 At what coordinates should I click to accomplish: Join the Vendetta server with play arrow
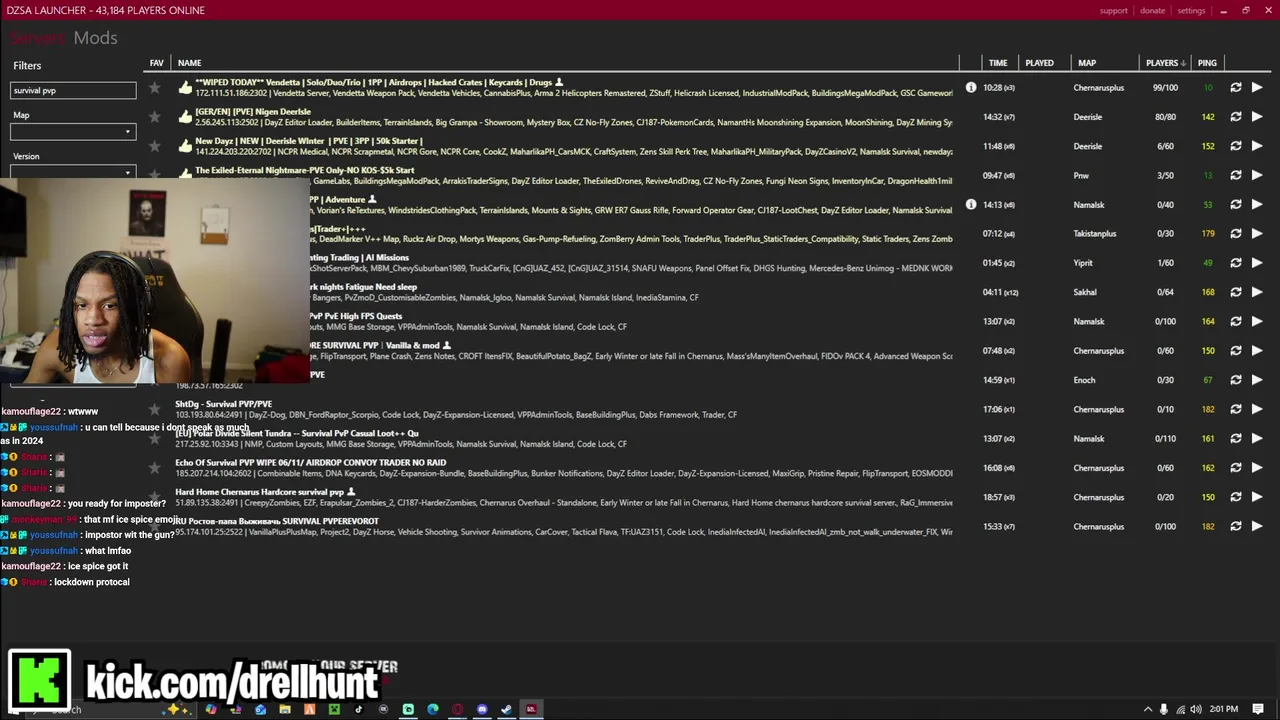pos(1257,88)
